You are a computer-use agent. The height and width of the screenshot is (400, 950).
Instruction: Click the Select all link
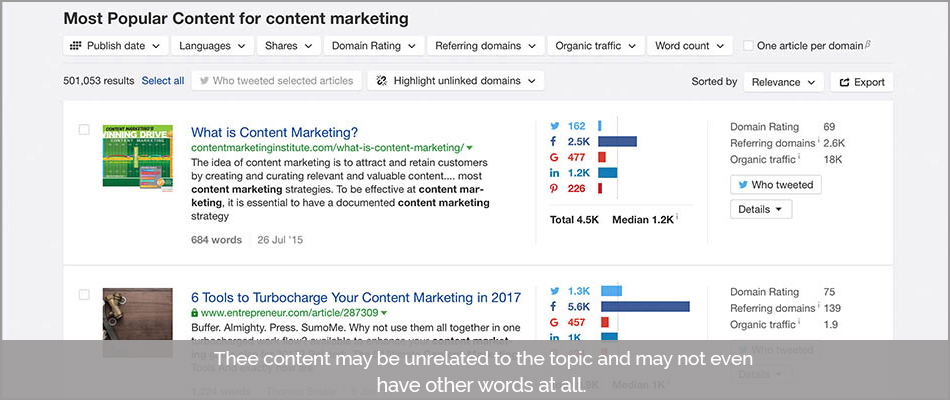pos(163,81)
